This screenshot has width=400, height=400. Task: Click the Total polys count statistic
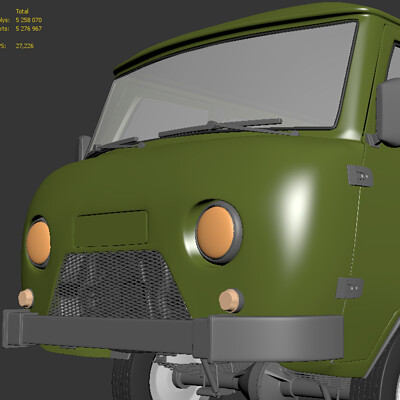[29, 20]
